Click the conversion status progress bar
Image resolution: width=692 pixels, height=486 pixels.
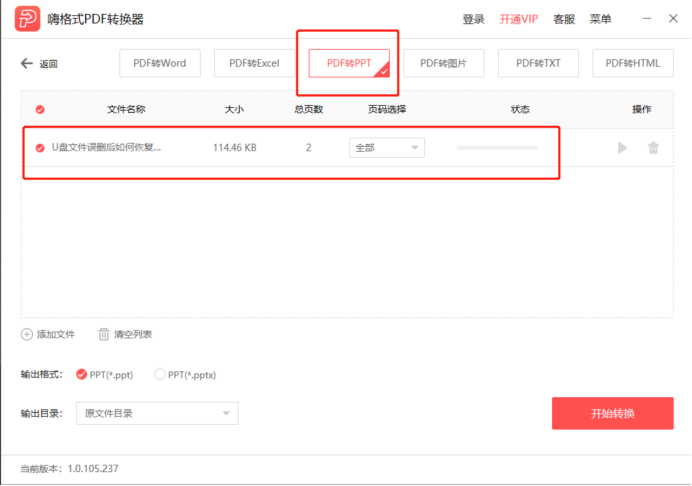click(x=497, y=148)
